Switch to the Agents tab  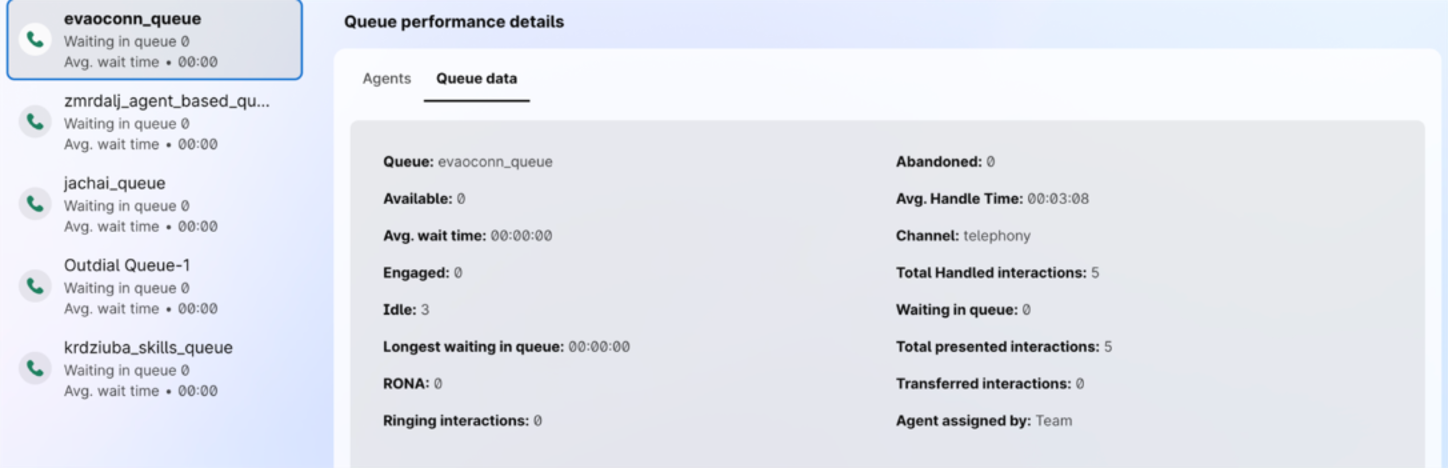click(x=386, y=79)
